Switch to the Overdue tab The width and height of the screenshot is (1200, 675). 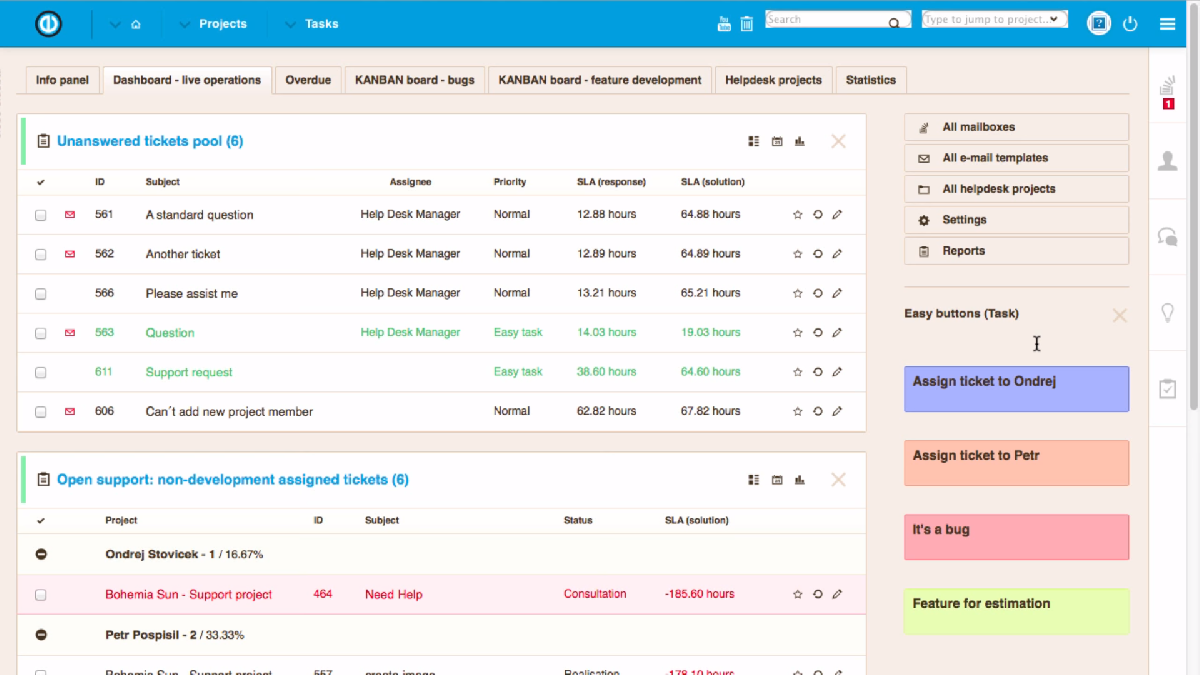(307, 80)
